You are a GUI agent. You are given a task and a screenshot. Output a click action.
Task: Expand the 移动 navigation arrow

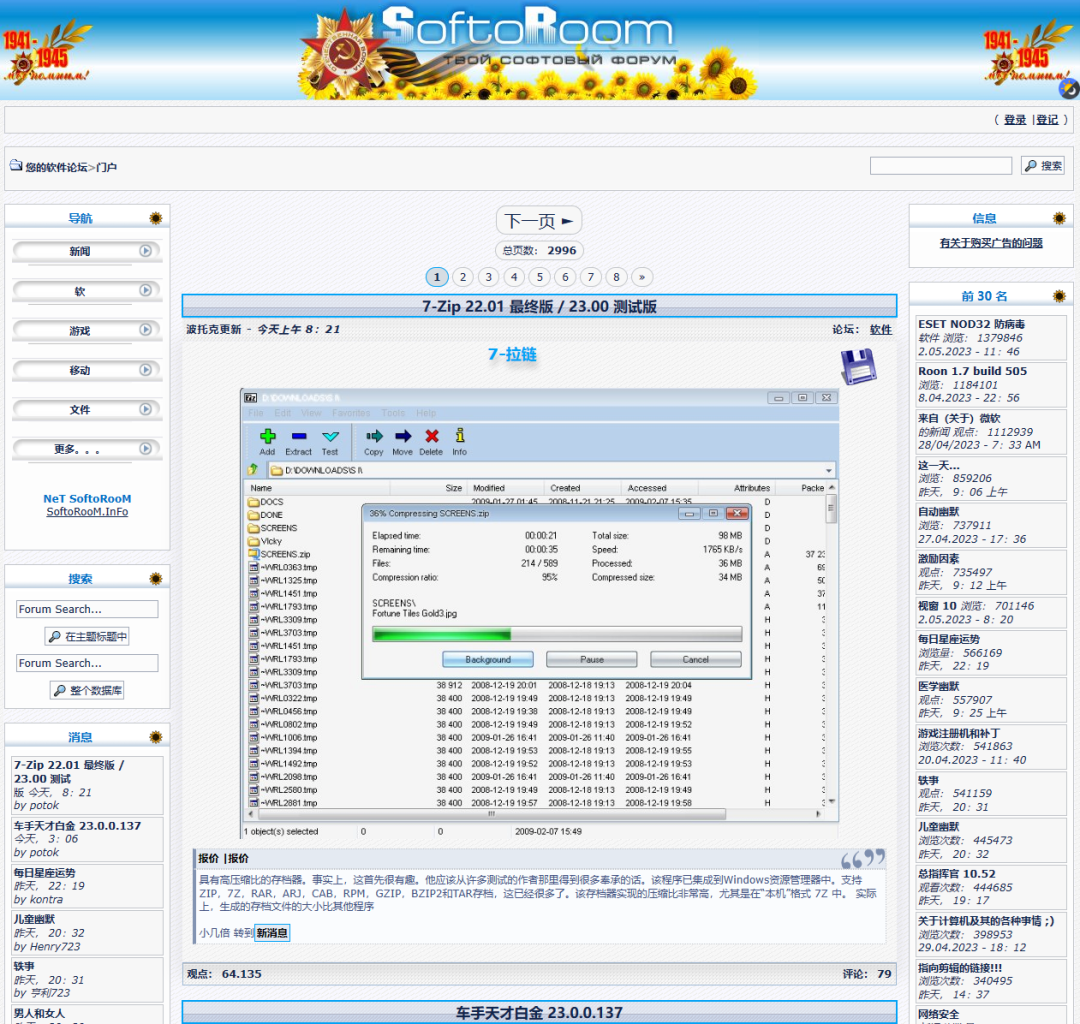coord(145,370)
